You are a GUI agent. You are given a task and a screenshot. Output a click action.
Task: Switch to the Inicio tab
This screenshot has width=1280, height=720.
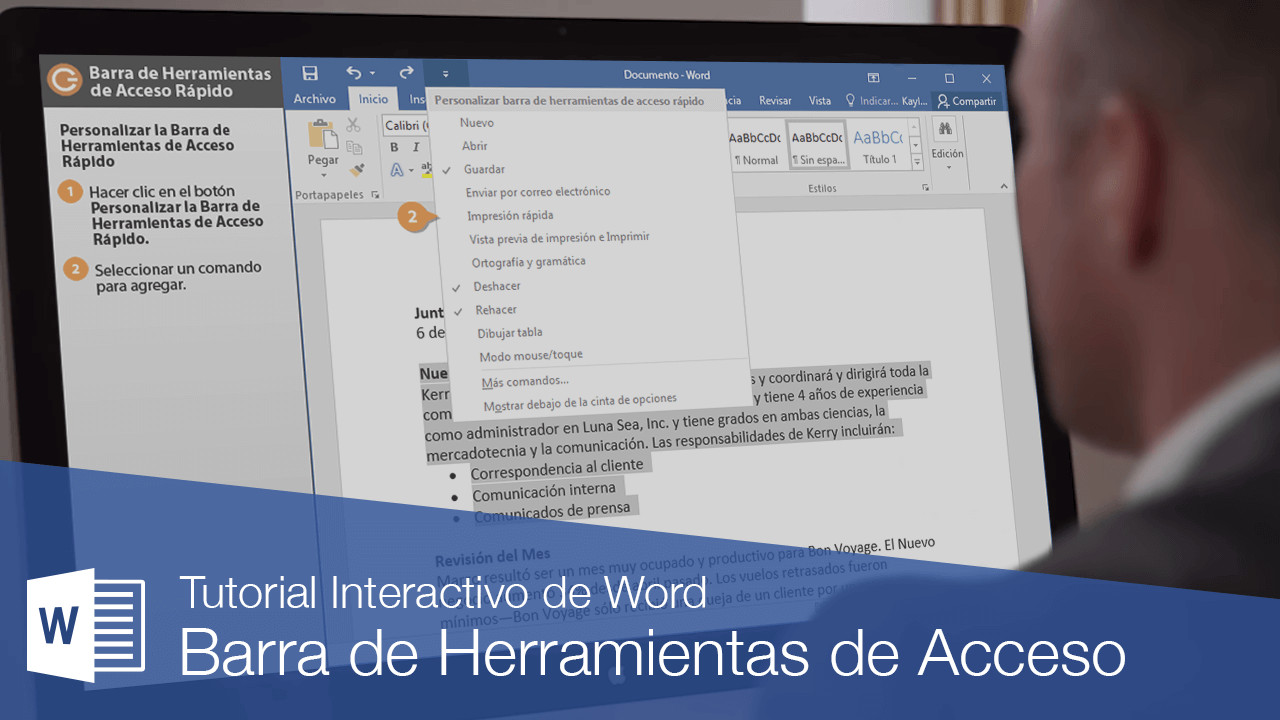click(x=373, y=99)
